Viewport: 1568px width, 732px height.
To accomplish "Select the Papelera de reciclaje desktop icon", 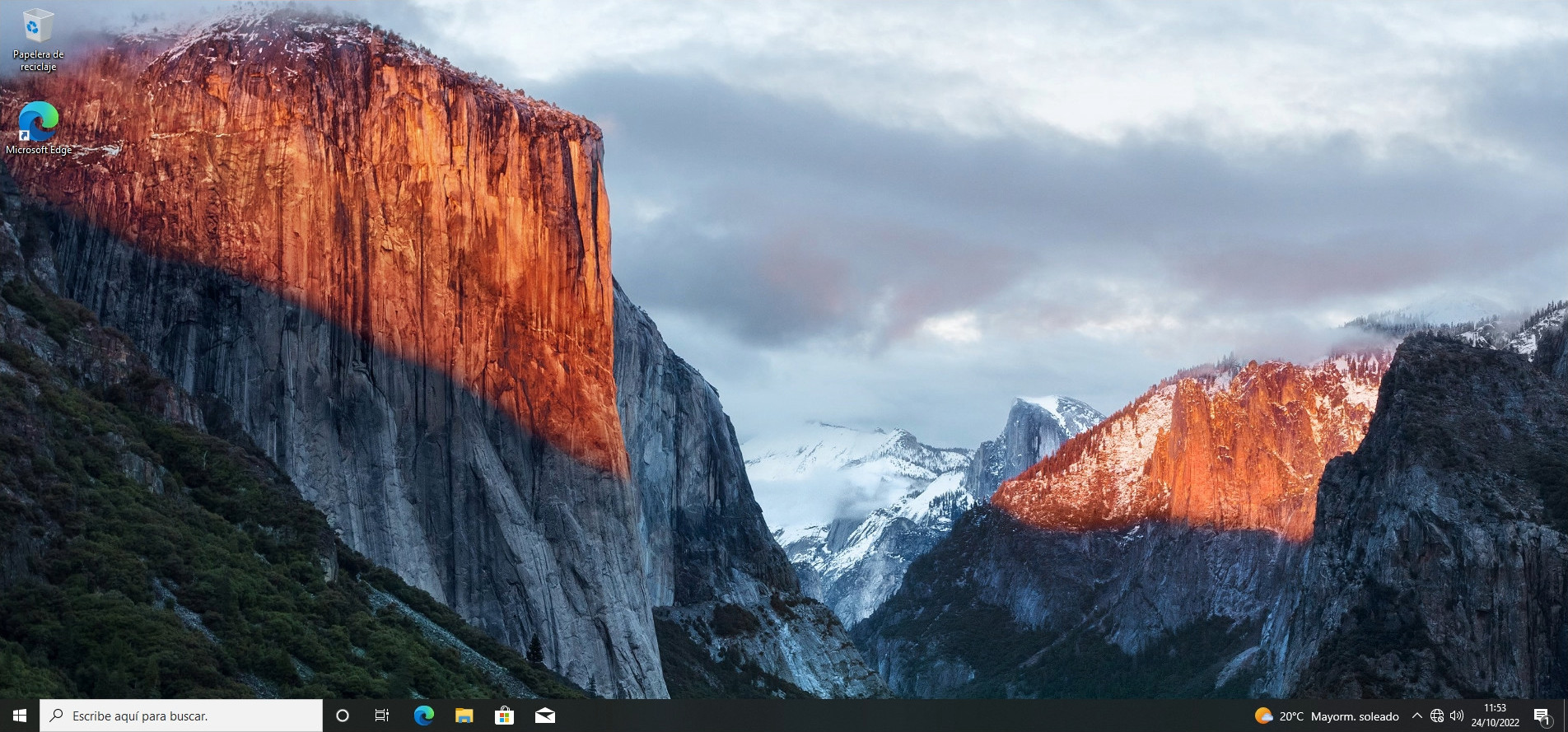I will pos(38,27).
